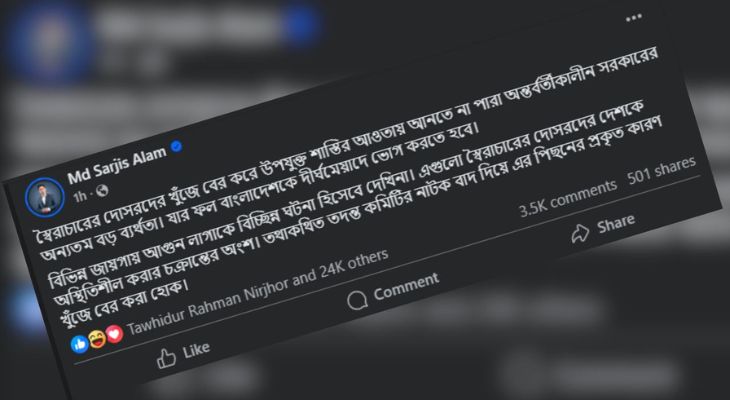The image size is (730, 400).
Task: Open the three-dots post options menu
Action: click(x=634, y=18)
